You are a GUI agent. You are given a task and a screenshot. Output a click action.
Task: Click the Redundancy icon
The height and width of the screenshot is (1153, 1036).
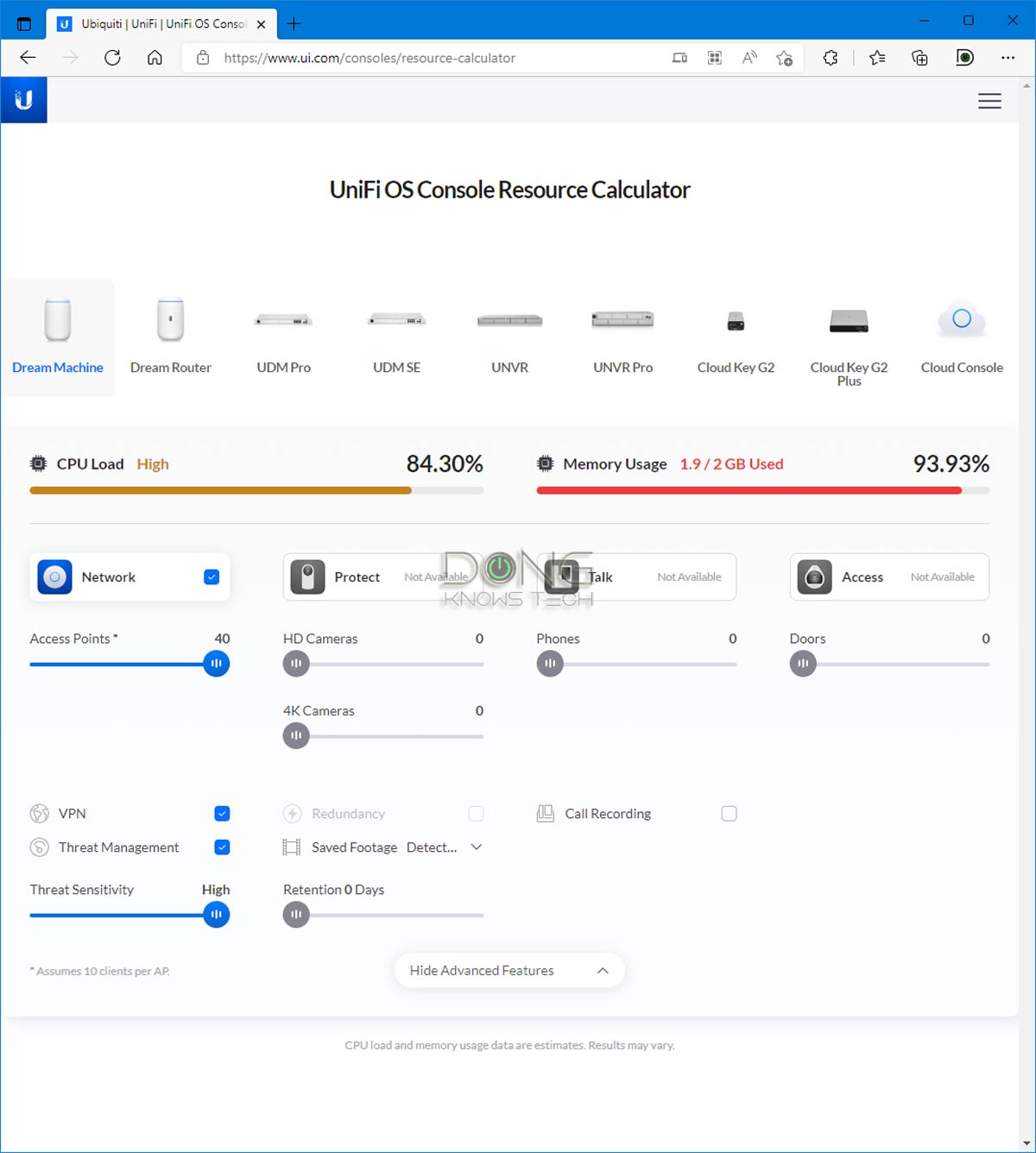click(293, 814)
